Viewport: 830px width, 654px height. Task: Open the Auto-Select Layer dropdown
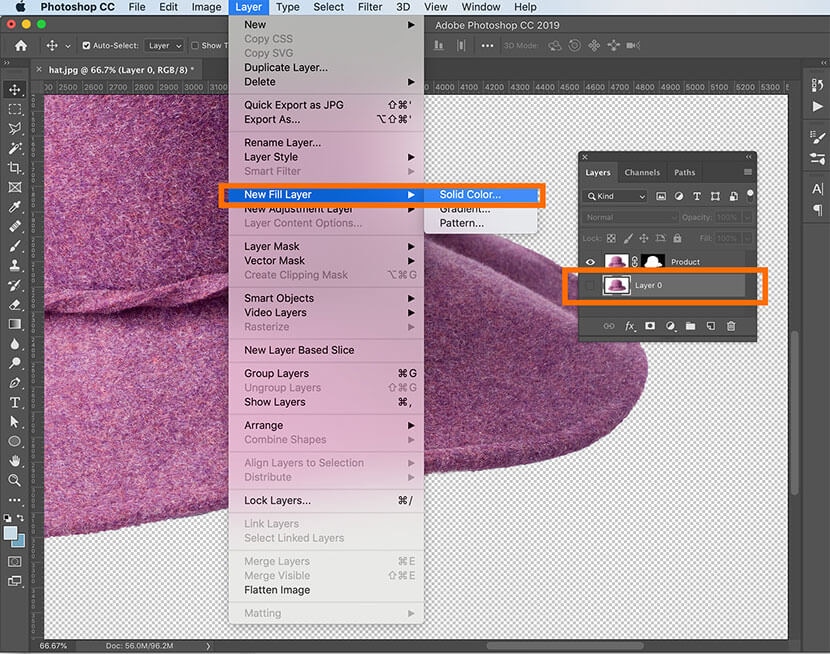click(x=164, y=45)
